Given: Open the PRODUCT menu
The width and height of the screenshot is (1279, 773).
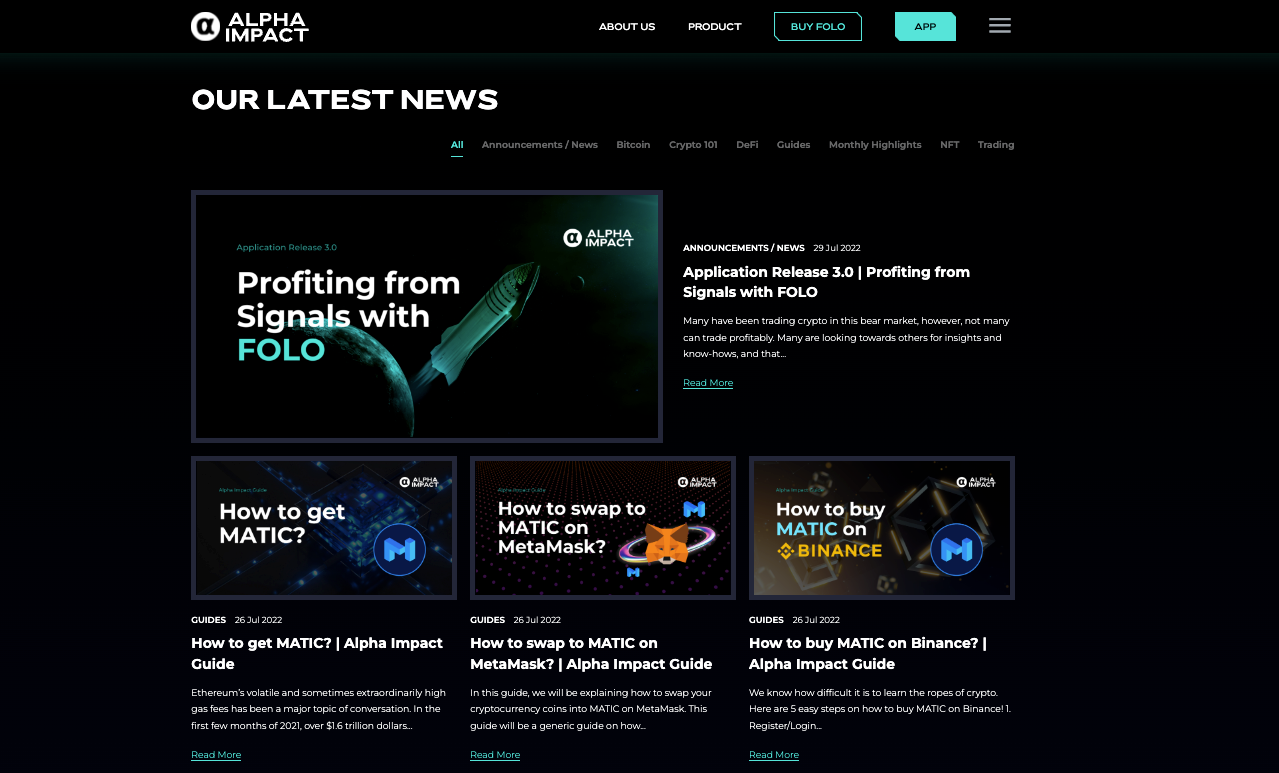Looking at the screenshot, I should pyautogui.click(x=715, y=27).
